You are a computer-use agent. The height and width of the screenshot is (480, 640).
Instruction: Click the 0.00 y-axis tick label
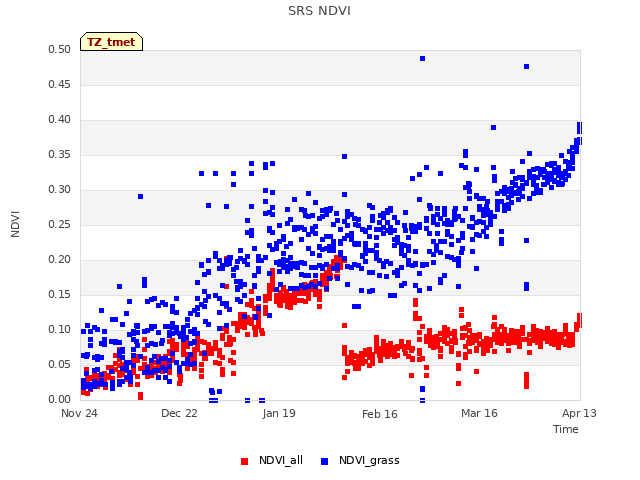pos(59,399)
